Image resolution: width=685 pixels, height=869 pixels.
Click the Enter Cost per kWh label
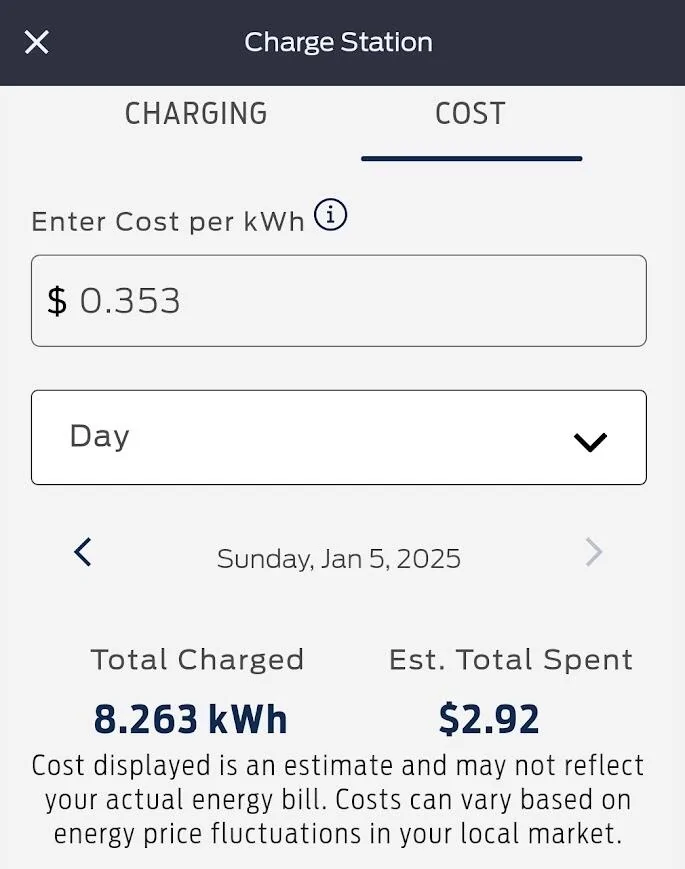click(168, 221)
